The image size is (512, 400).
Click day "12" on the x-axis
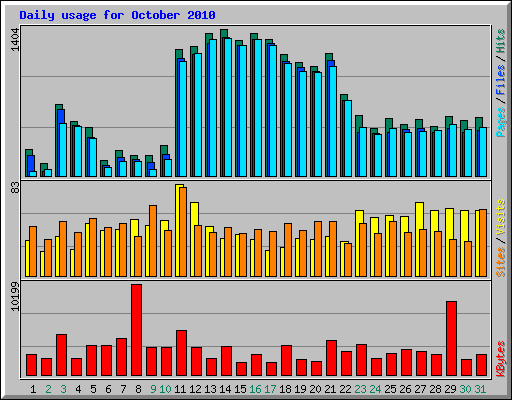[x=195, y=389]
